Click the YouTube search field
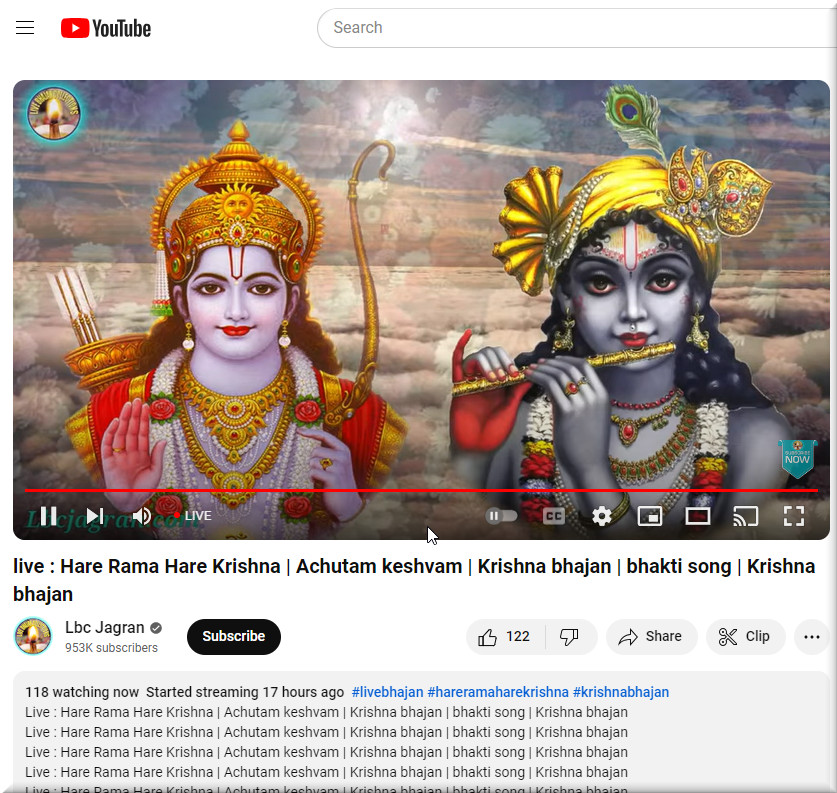This screenshot has width=837, height=793. point(570,28)
